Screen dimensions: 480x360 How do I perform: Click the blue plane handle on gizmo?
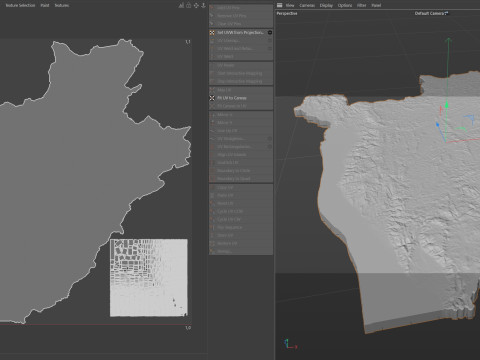(x=470, y=119)
